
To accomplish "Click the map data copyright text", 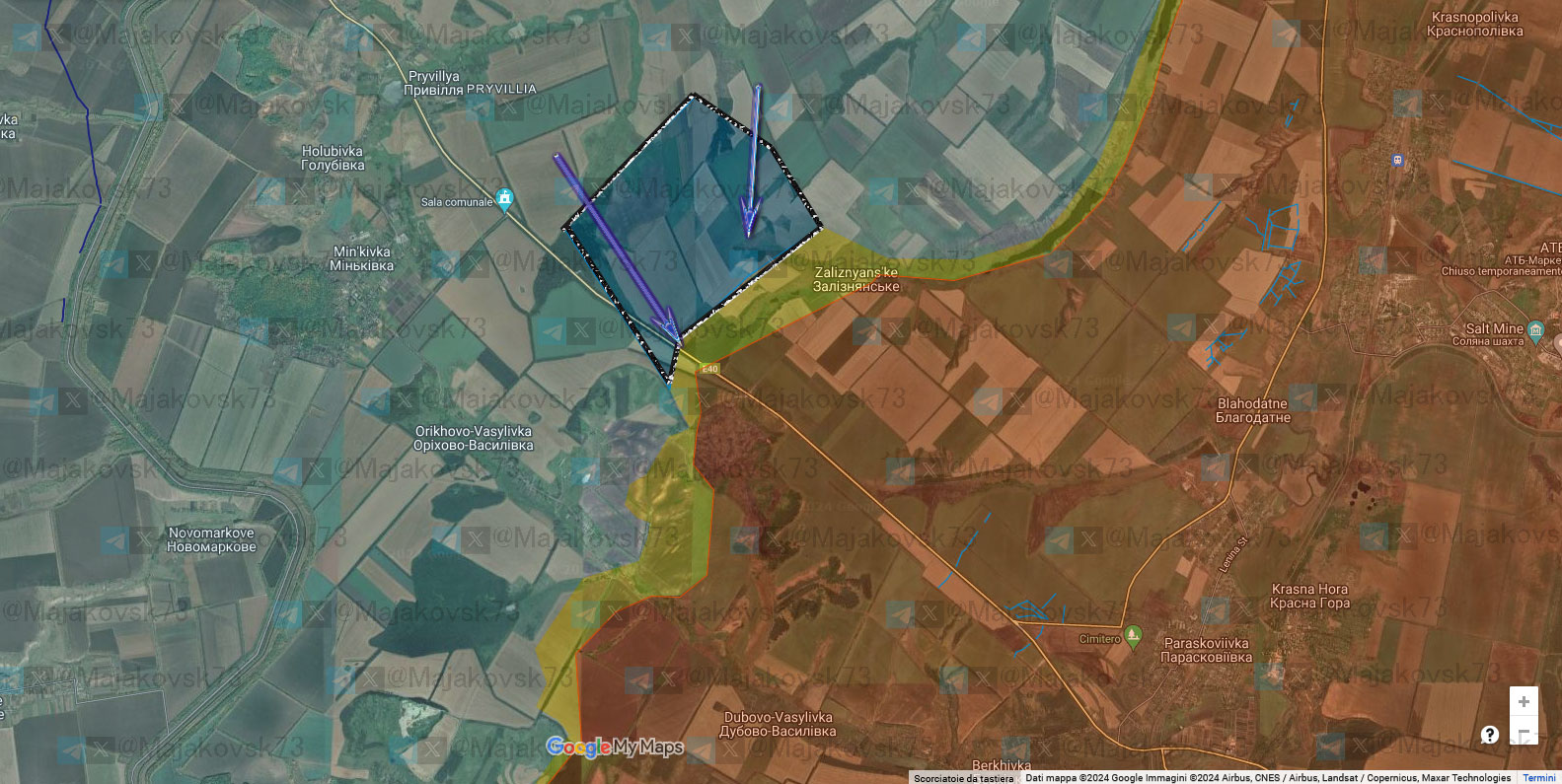I will point(1268,778).
